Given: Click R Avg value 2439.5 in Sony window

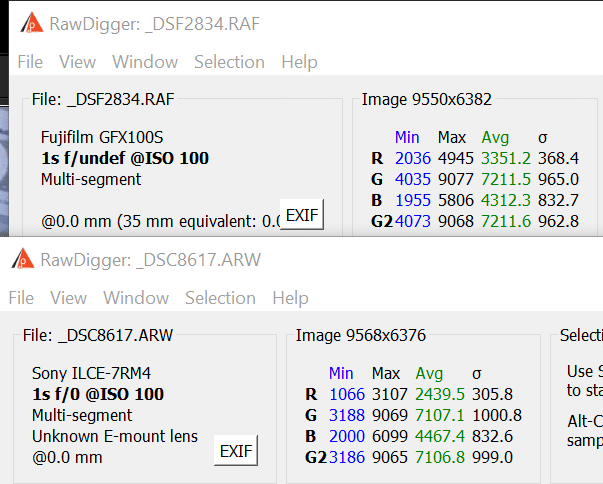Looking at the screenshot, I should 440,394.
